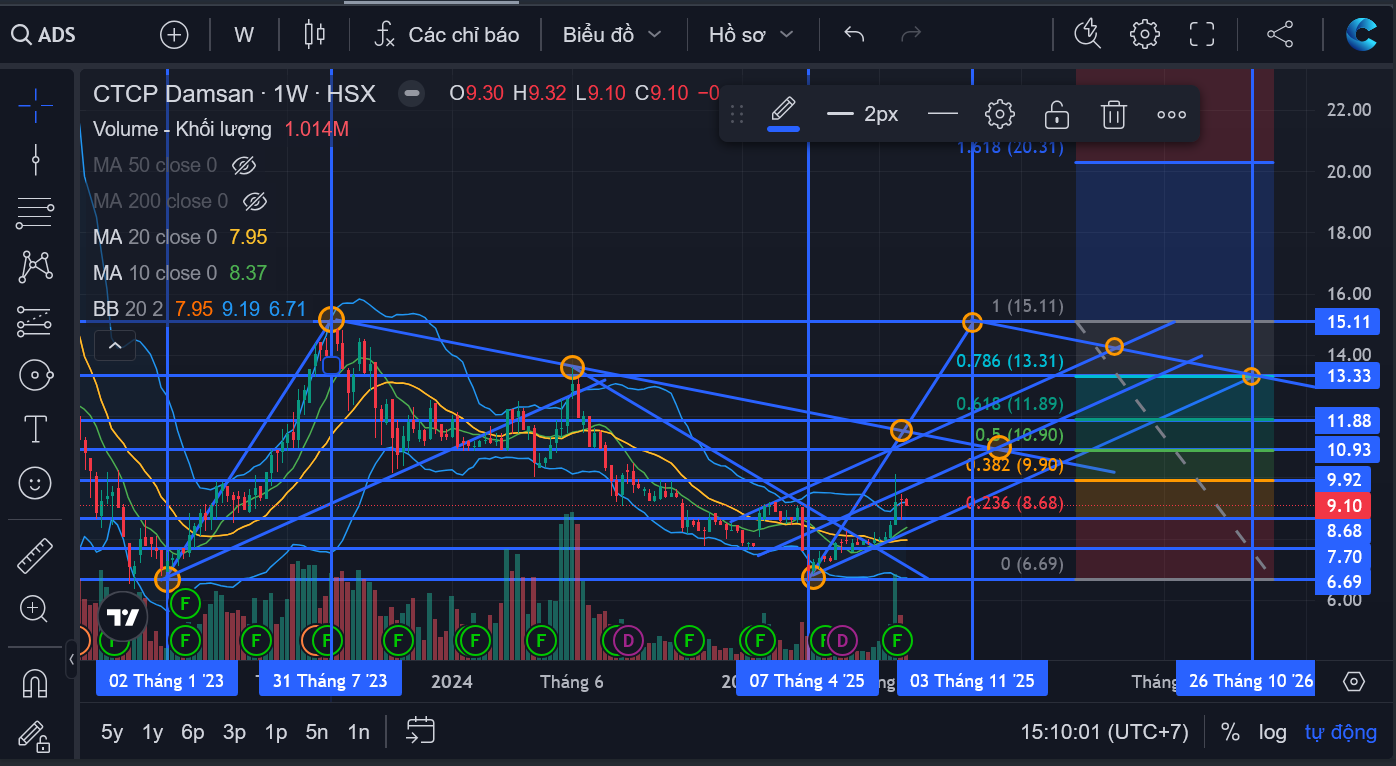Expand the Biểu đồ dropdown
The height and width of the screenshot is (766, 1396).
pyautogui.click(x=612, y=35)
